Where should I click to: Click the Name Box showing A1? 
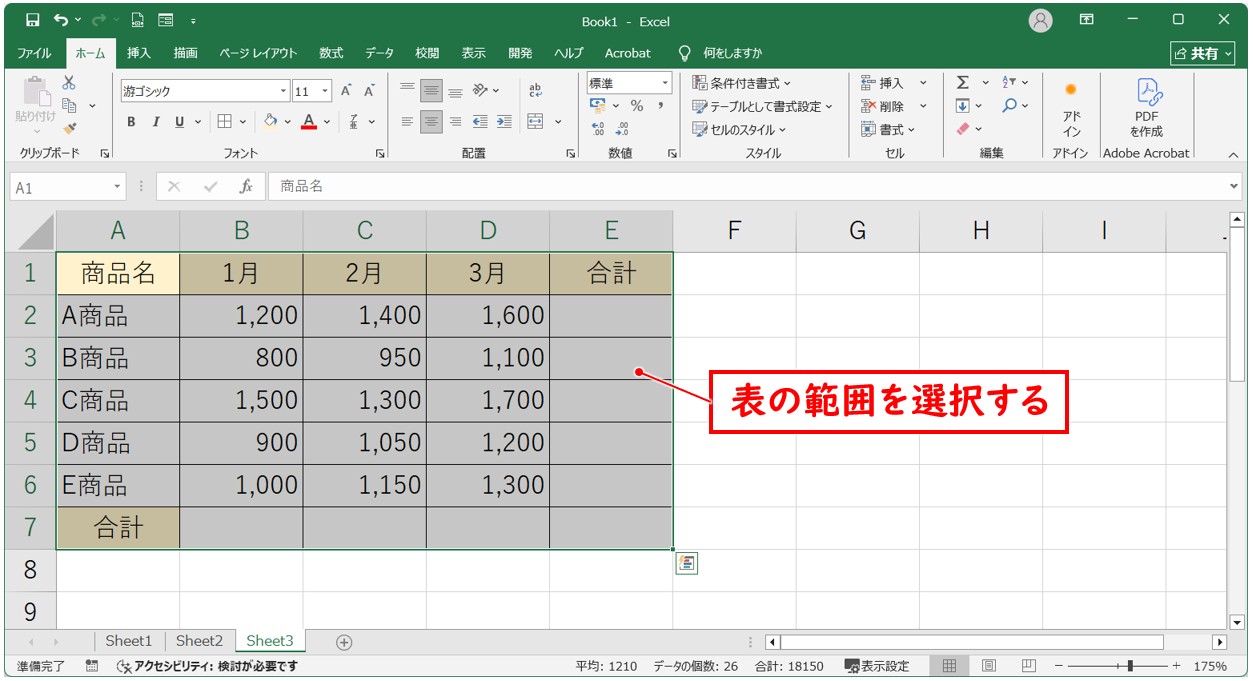[x=60, y=186]
